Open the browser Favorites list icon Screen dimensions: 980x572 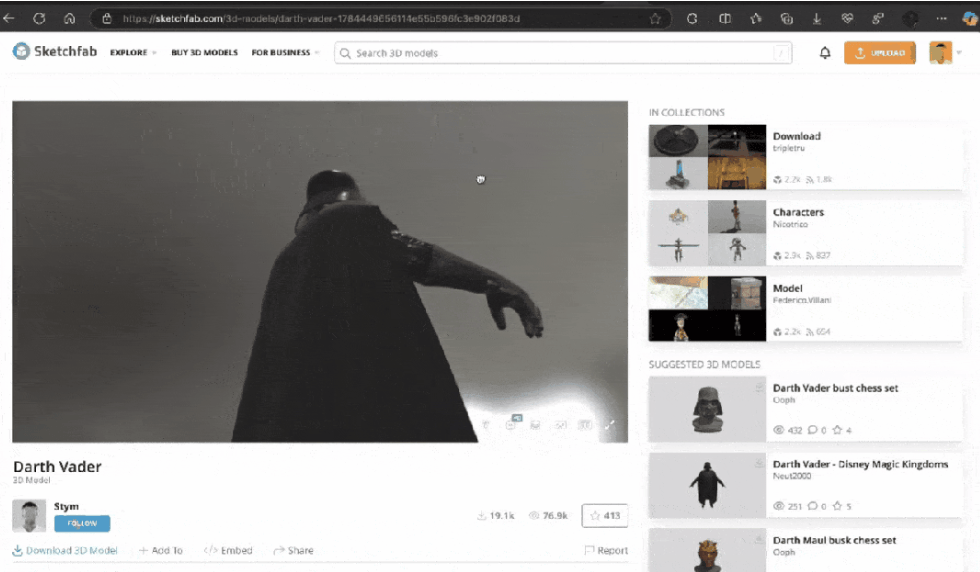tap(756, 19)
